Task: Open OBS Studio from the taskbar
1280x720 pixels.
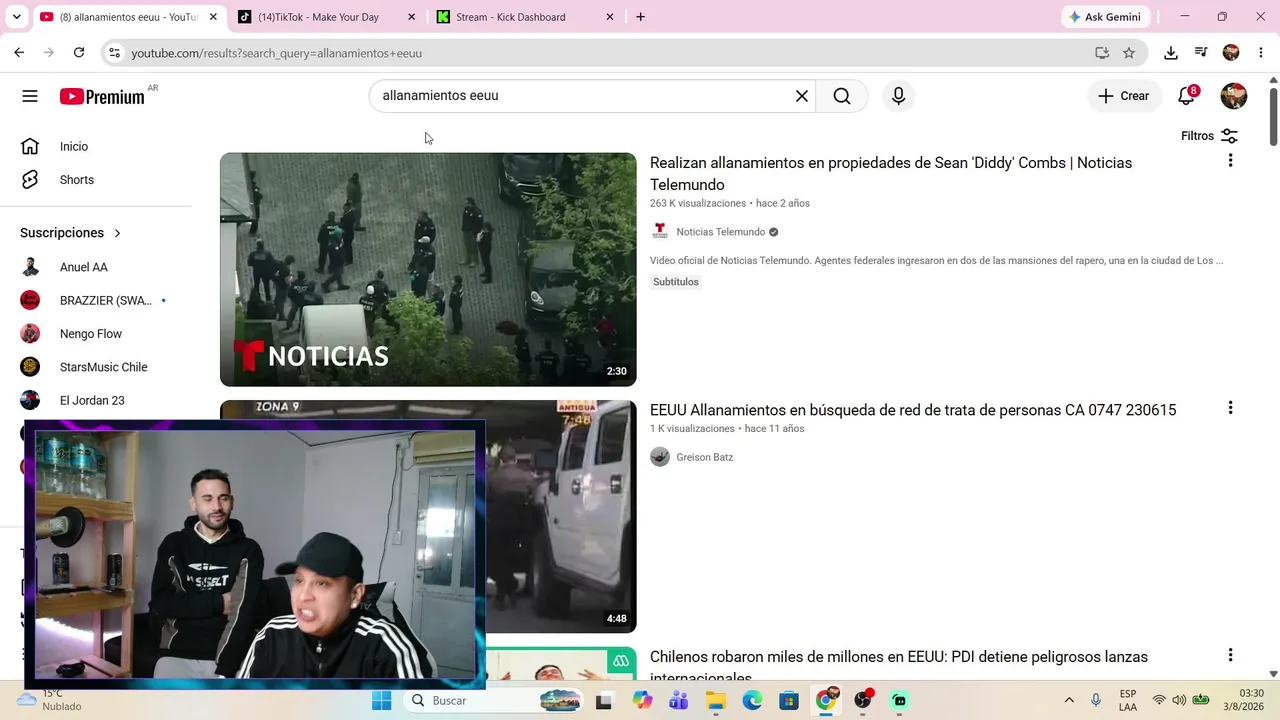Action: pyautogui.click(x=863, y=701)
